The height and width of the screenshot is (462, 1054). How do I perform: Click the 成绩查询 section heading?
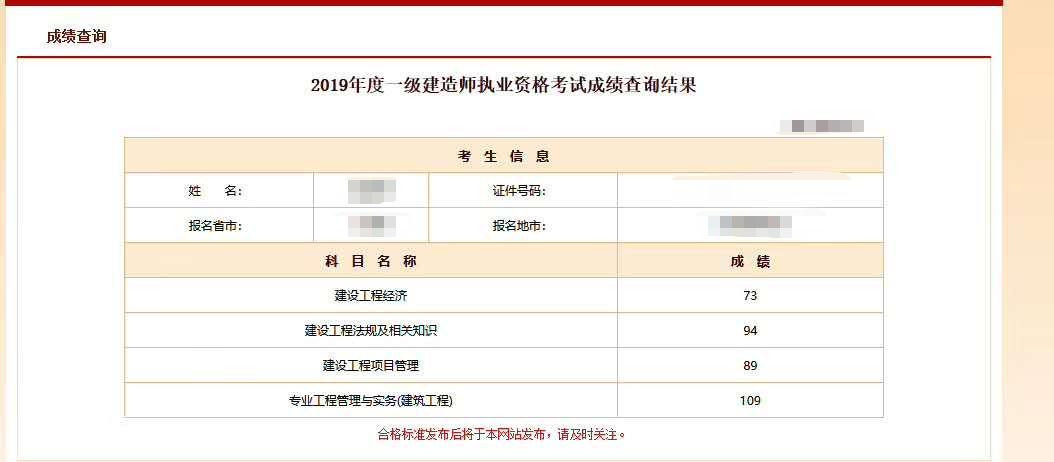click(x=76, y=36)
